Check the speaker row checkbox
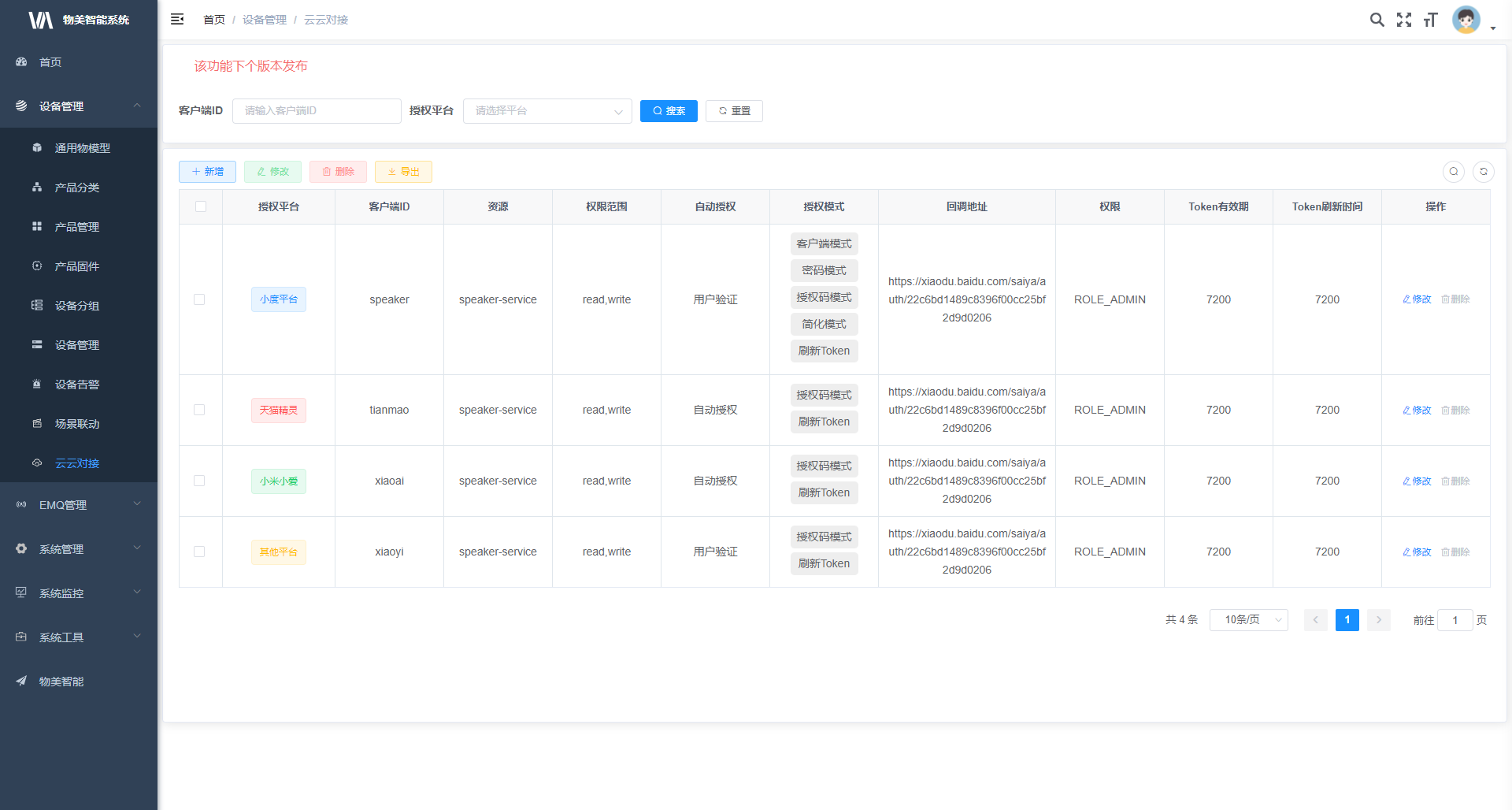 (199, 299)
